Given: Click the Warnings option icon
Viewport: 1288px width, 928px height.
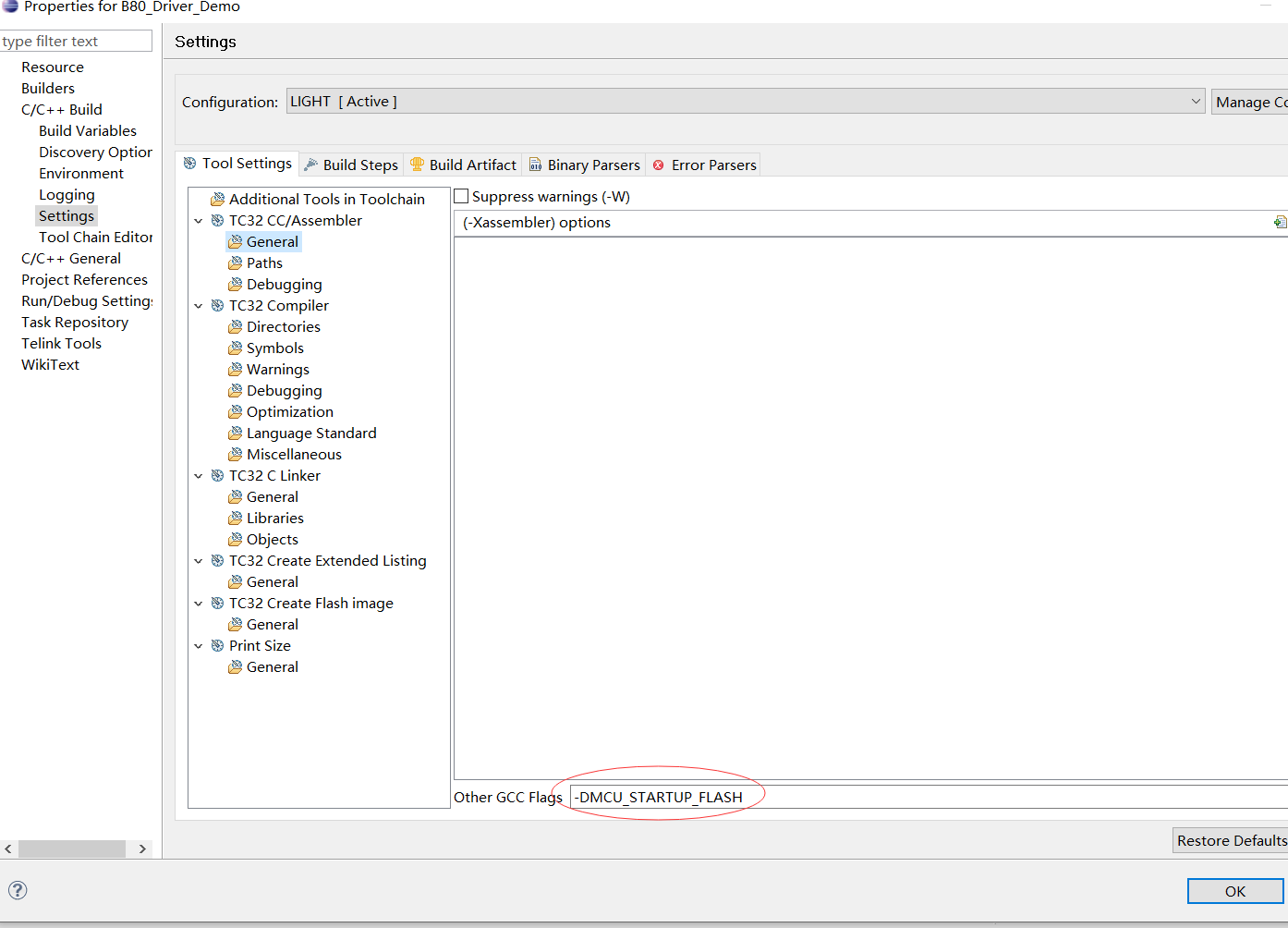Looking at the screenshot, I should tap(236, 369).
